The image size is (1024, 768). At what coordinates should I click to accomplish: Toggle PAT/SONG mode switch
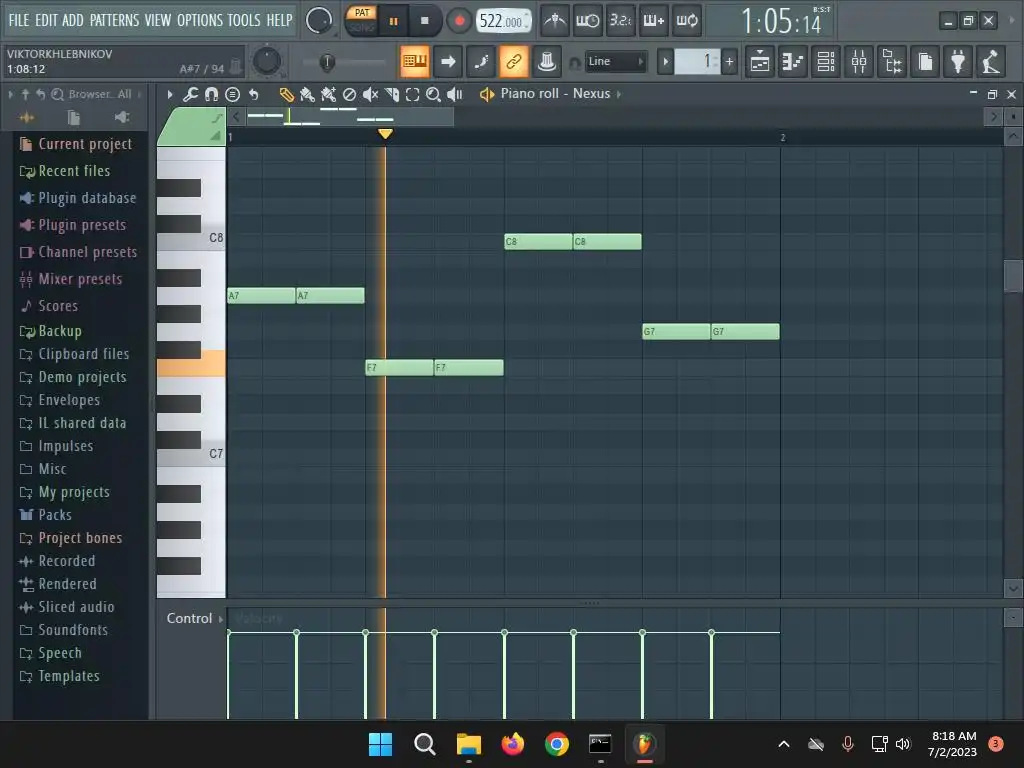[361, 20]
